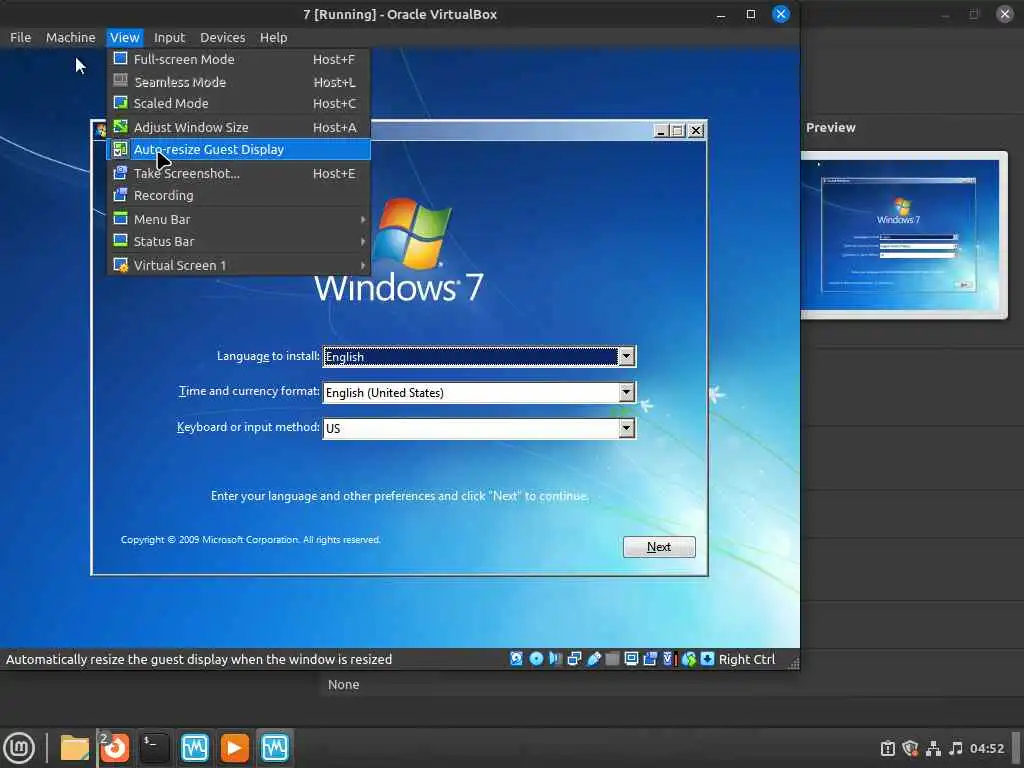Click the 'Right Ctrl' host key label

point(746,660)
